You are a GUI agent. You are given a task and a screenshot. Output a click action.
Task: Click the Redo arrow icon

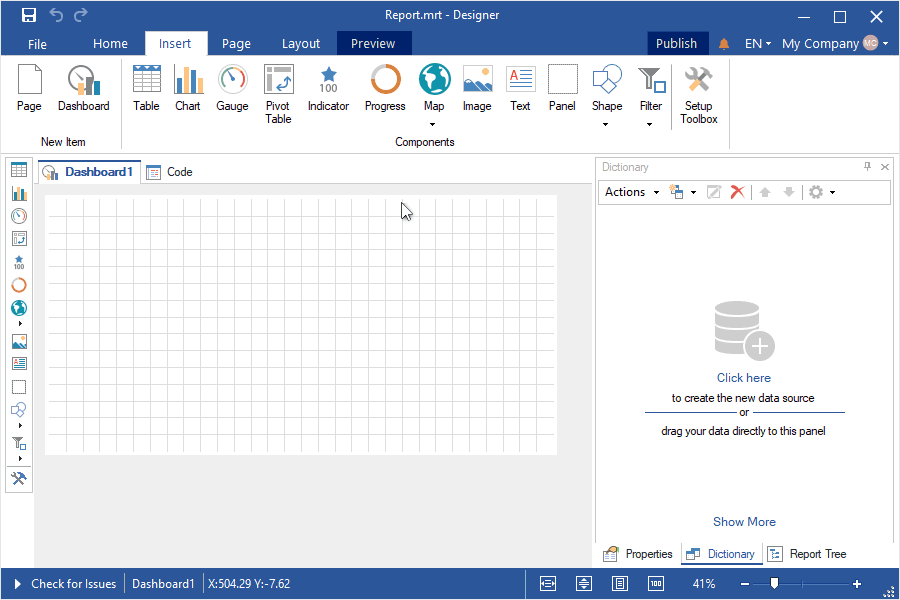tap(81, 15)
